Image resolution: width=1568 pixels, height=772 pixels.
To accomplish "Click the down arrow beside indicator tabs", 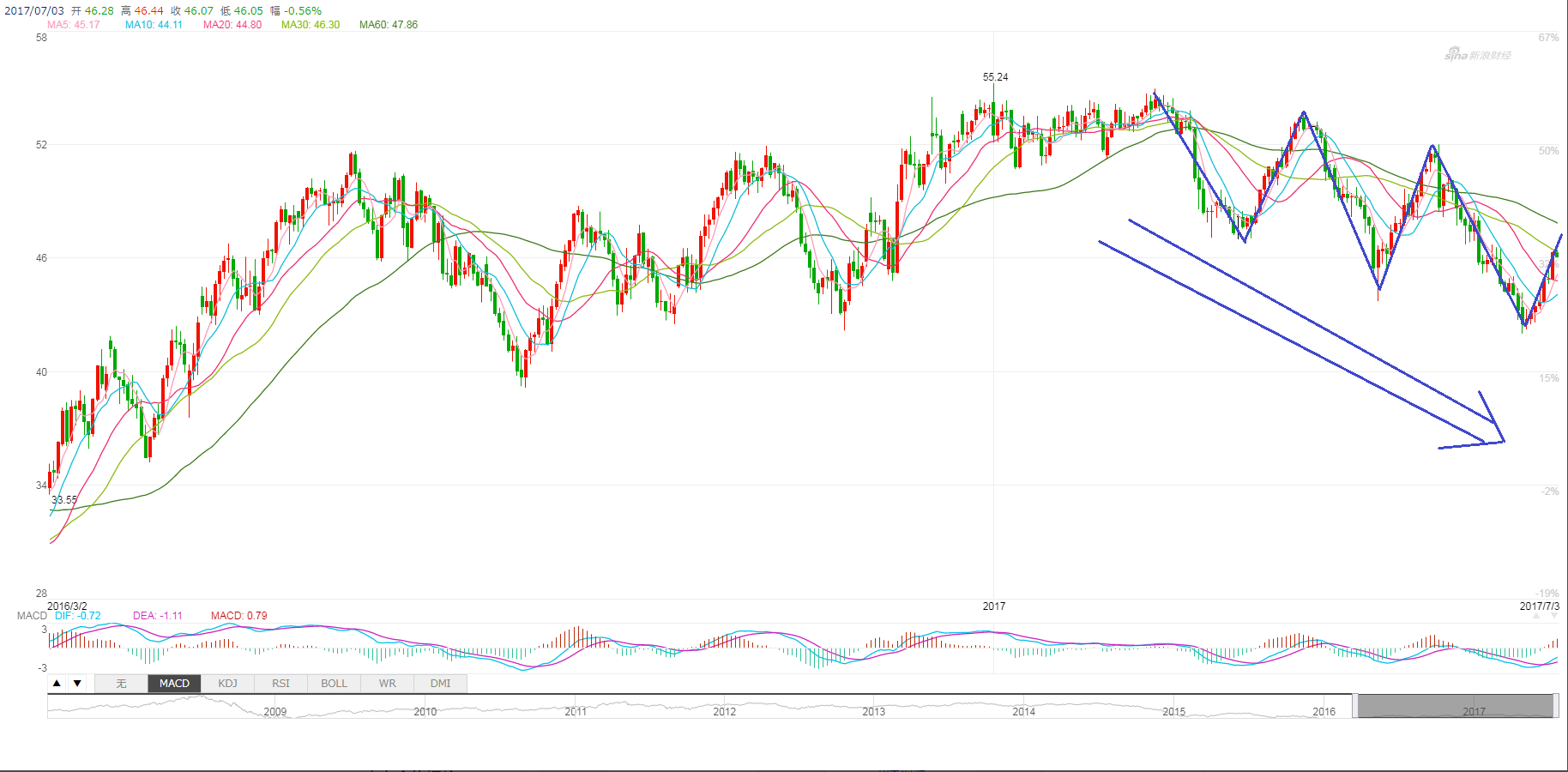I will 77,684.
